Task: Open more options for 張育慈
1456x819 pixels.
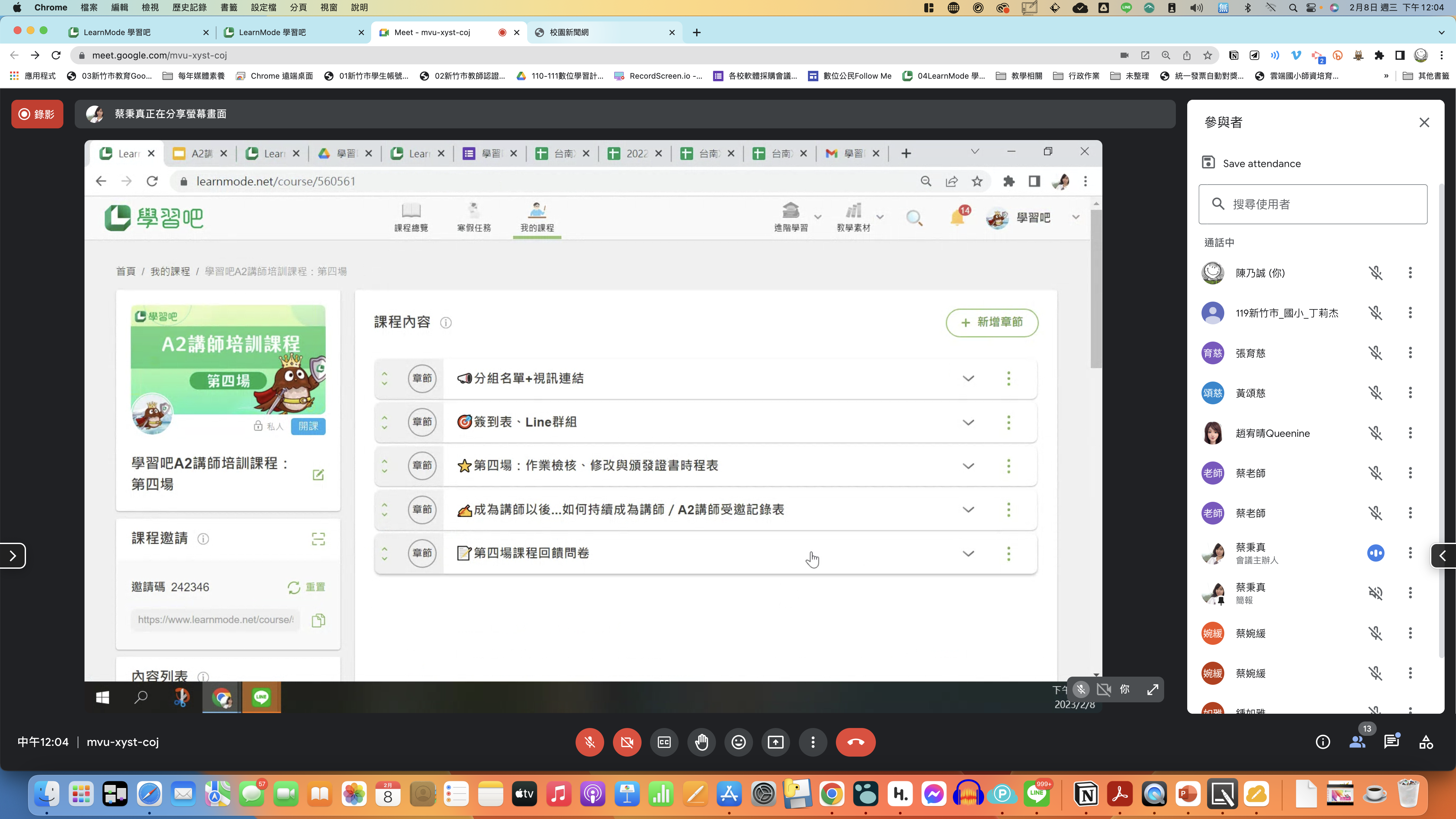Action: (x=1410, y=353)
